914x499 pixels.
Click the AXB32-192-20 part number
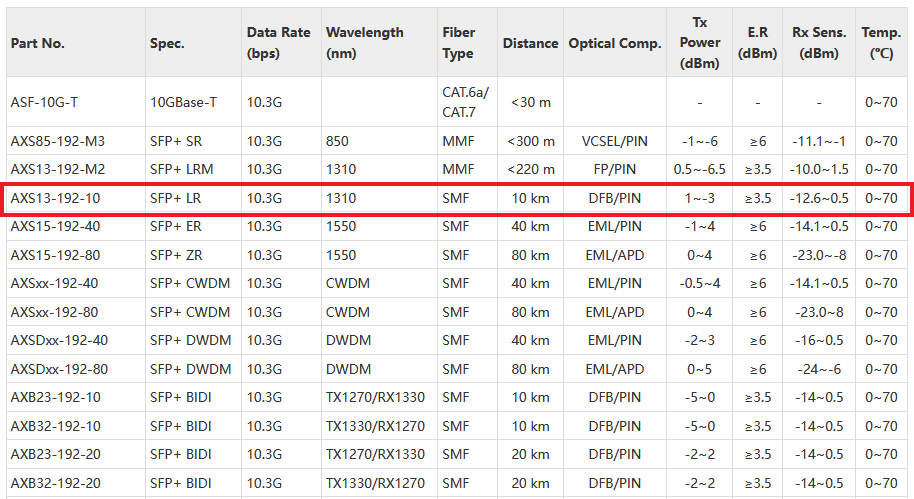click(55, 483)
